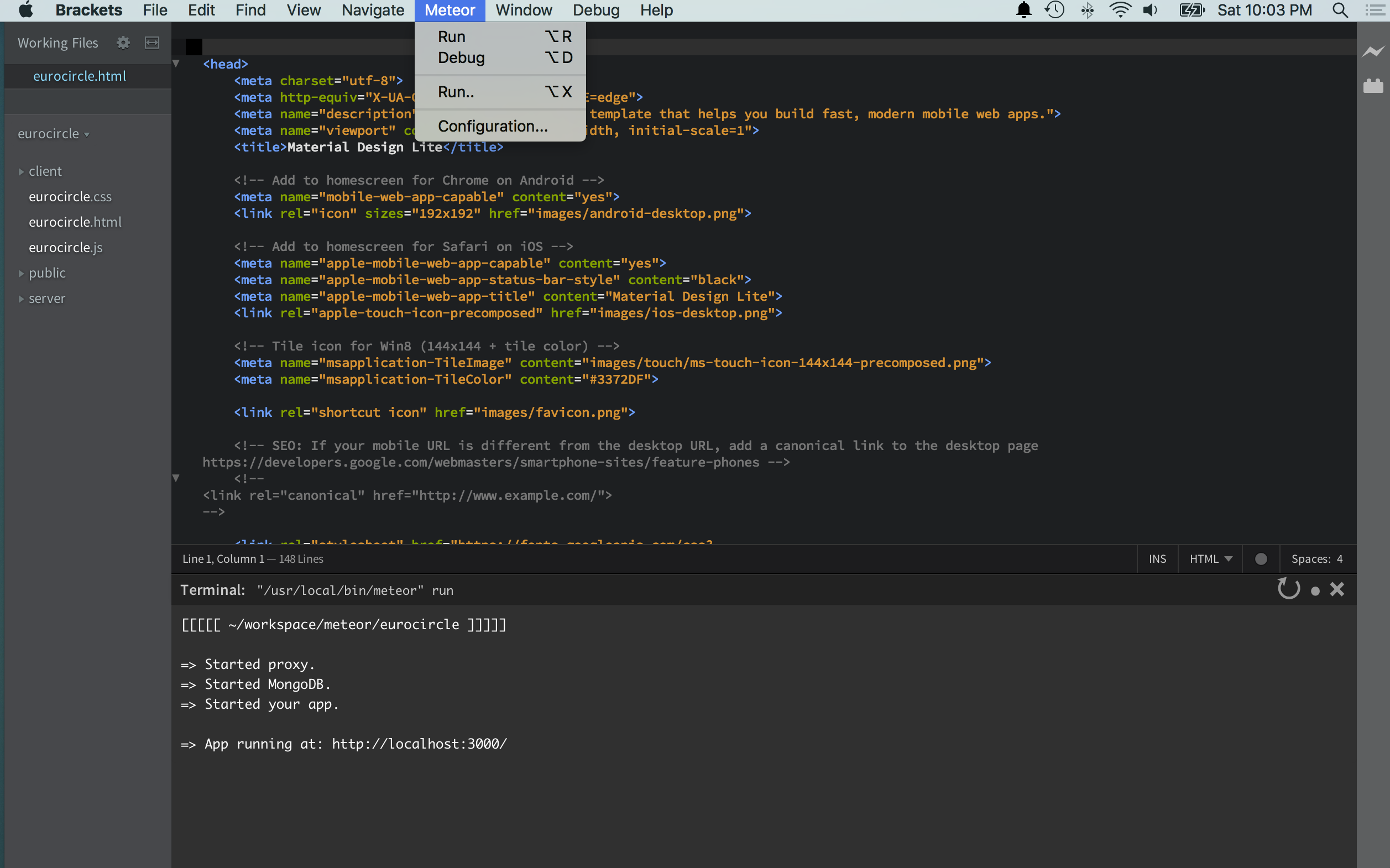This screenshot has width=1390, height=868.
Task: Open the Window menu
Action: pyautogui.click(x=524, y=11)
